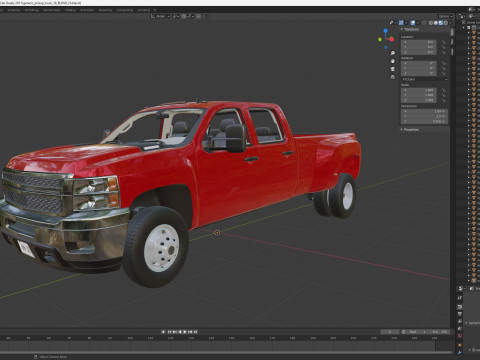Open the viewport shading options dropdown
480x360 pixels.
pyautogui.click(x=450, y=23)
